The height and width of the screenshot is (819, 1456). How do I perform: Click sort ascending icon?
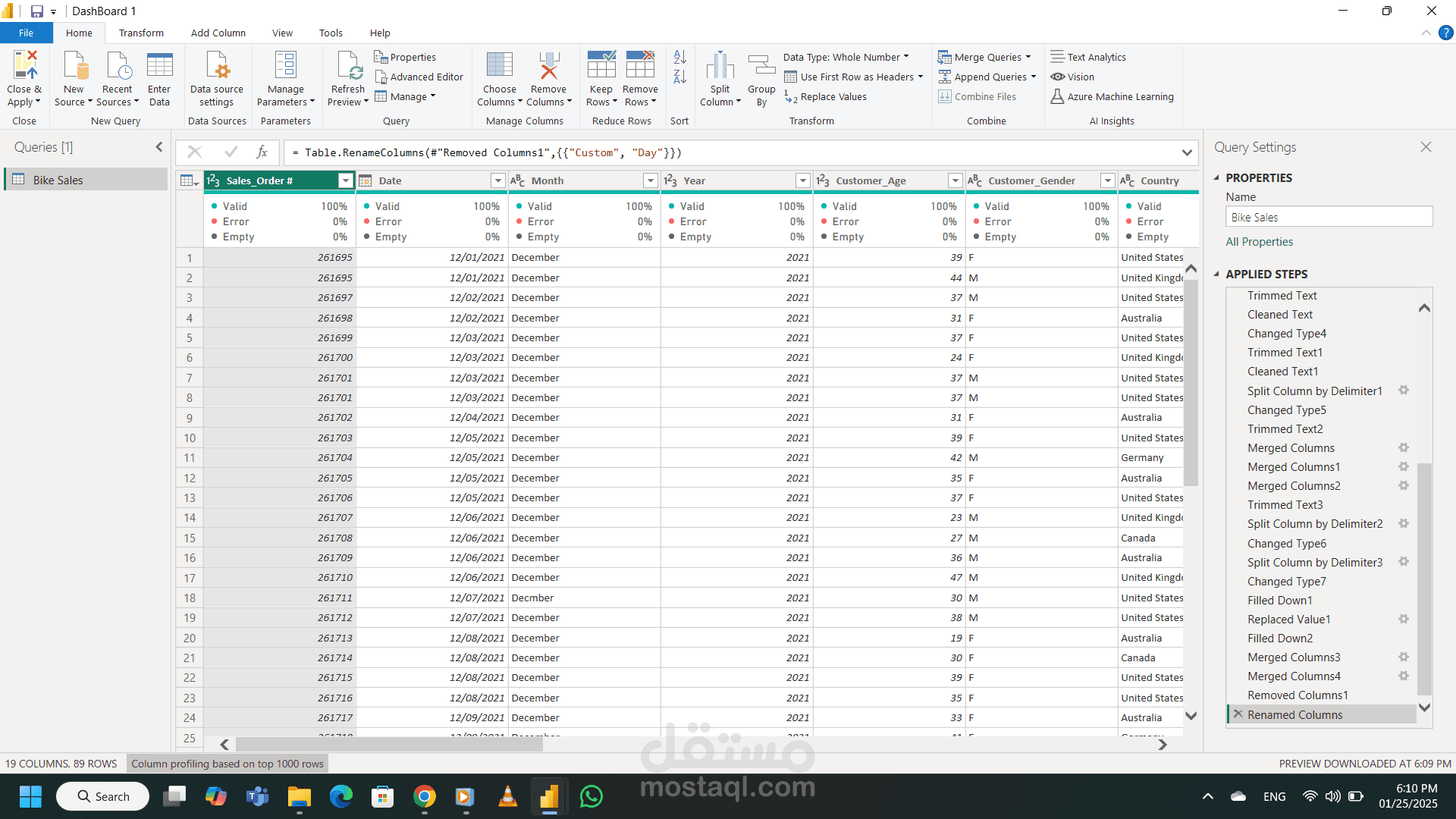tap(679, 58)
